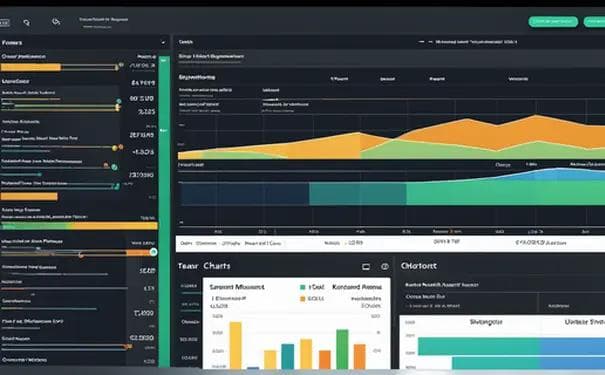Click the first green pill button at top-right
This screenshot has width=605, height=375.
(553, 22)
